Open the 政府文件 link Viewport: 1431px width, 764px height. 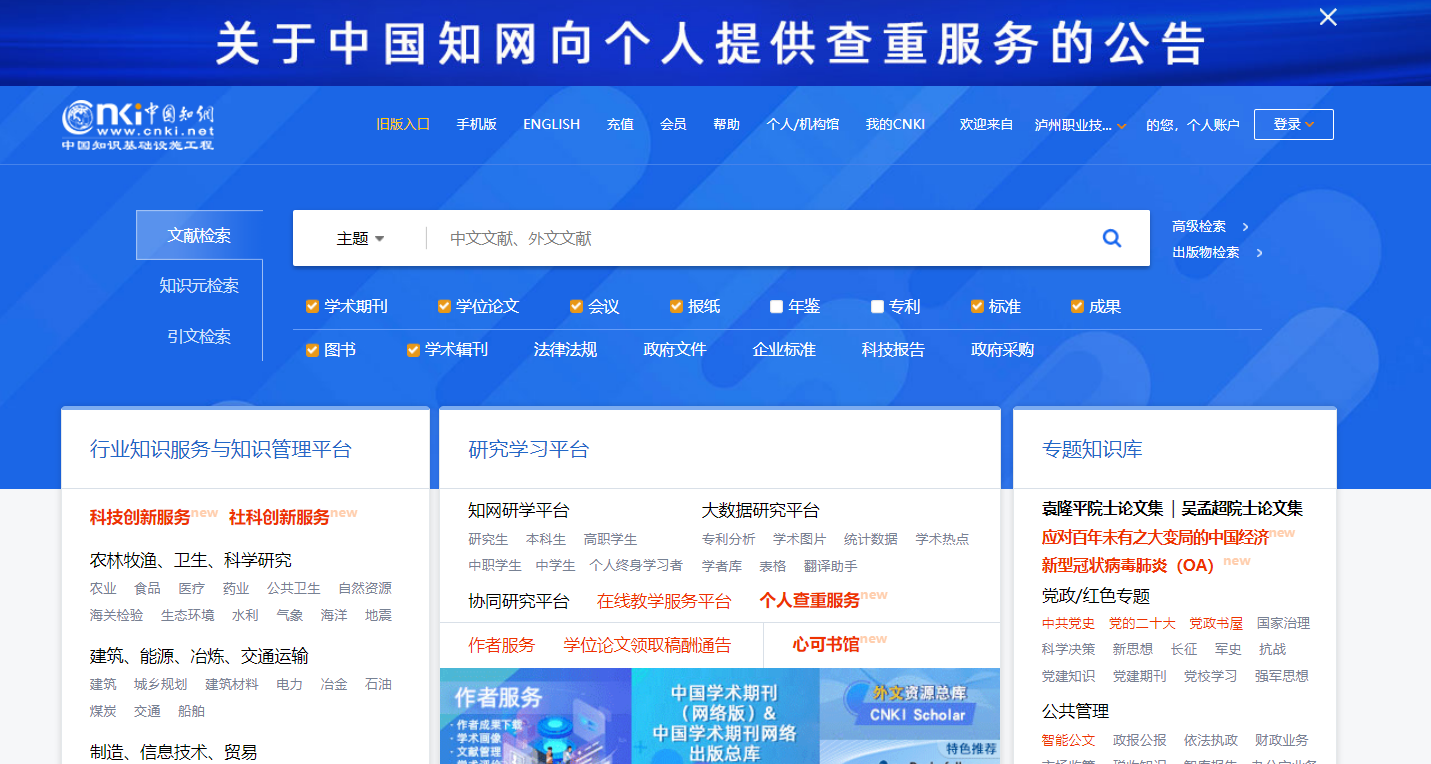(675, 350)
